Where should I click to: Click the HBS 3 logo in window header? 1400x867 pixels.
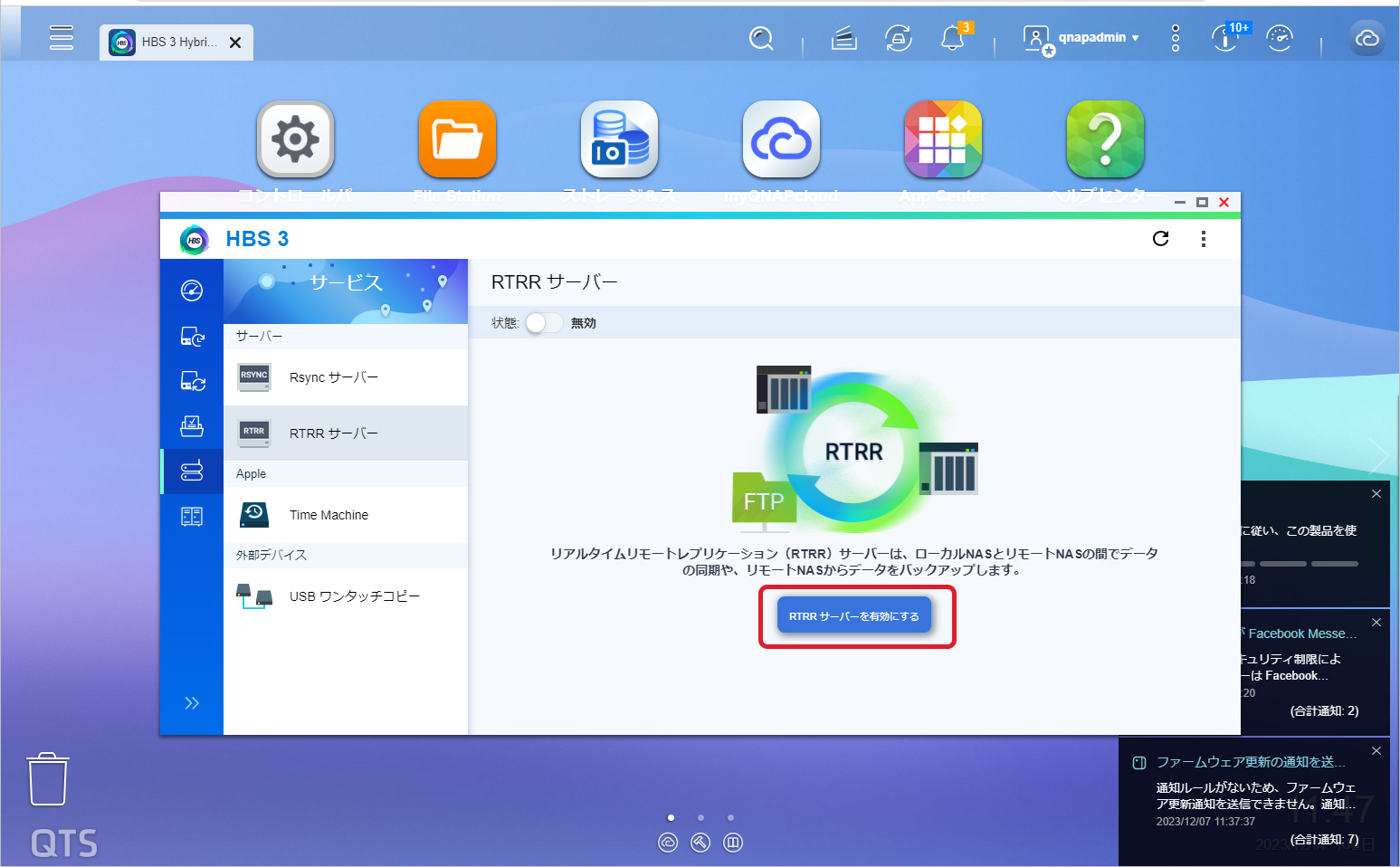[195, 240]
